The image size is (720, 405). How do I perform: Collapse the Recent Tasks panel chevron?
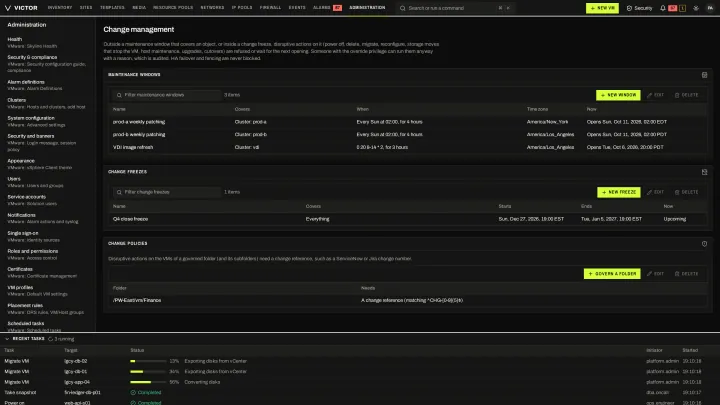[x=7, y=339]
